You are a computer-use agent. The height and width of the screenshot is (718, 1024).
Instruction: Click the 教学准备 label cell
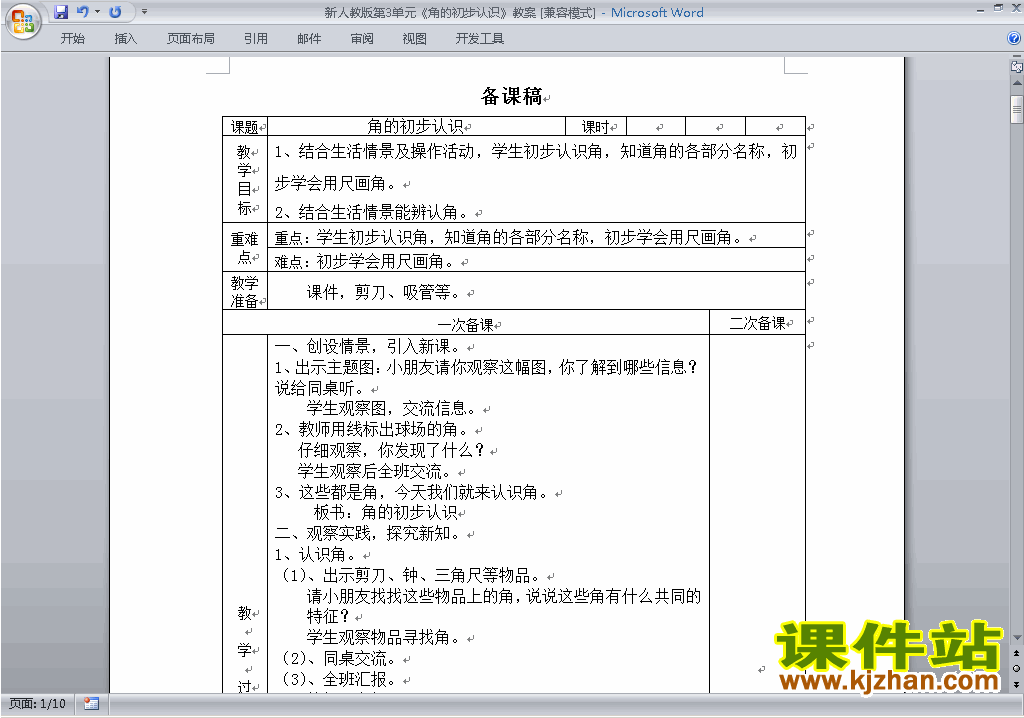point(245,291)
